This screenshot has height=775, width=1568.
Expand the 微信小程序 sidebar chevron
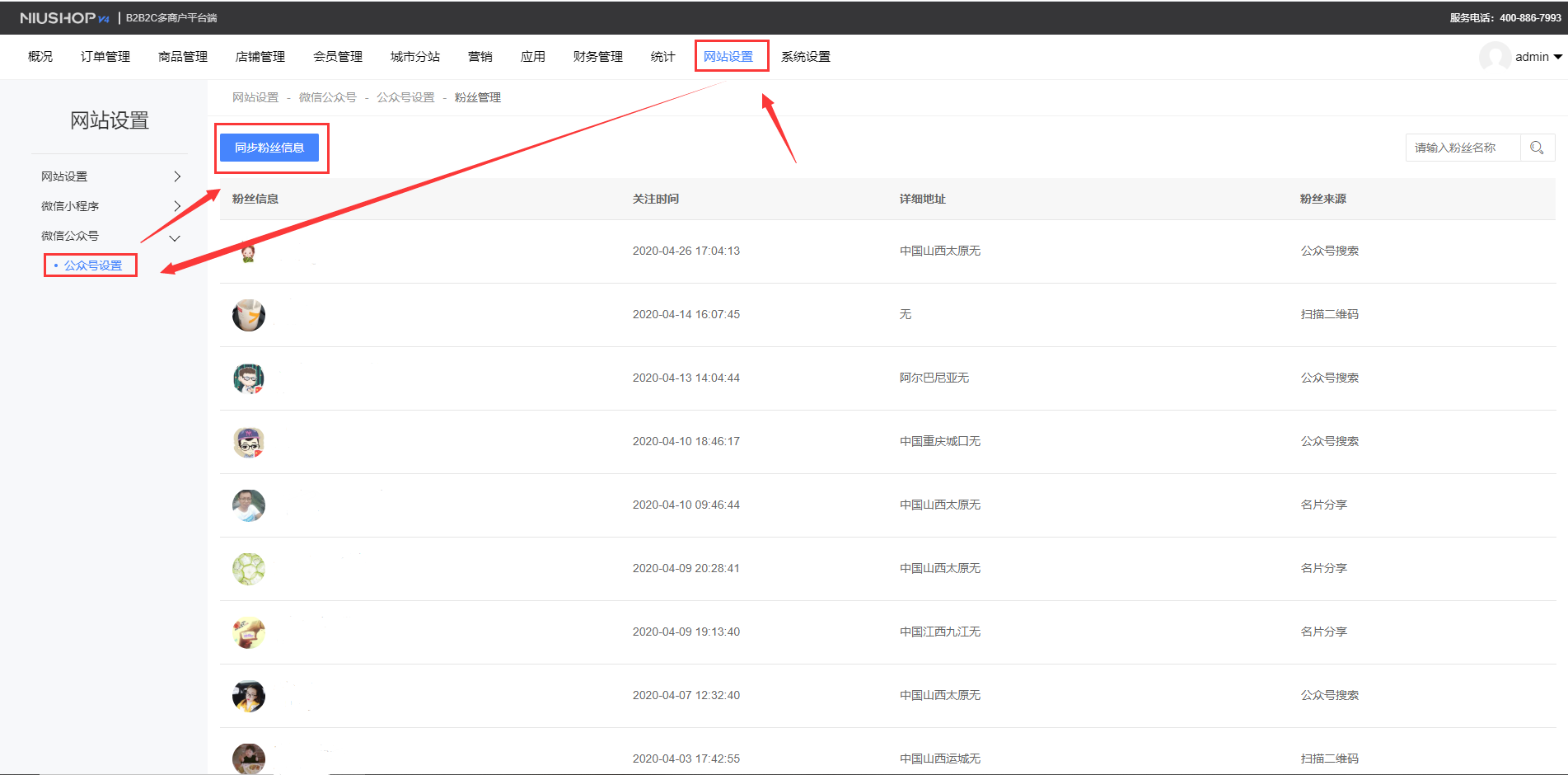click(177, 206)
